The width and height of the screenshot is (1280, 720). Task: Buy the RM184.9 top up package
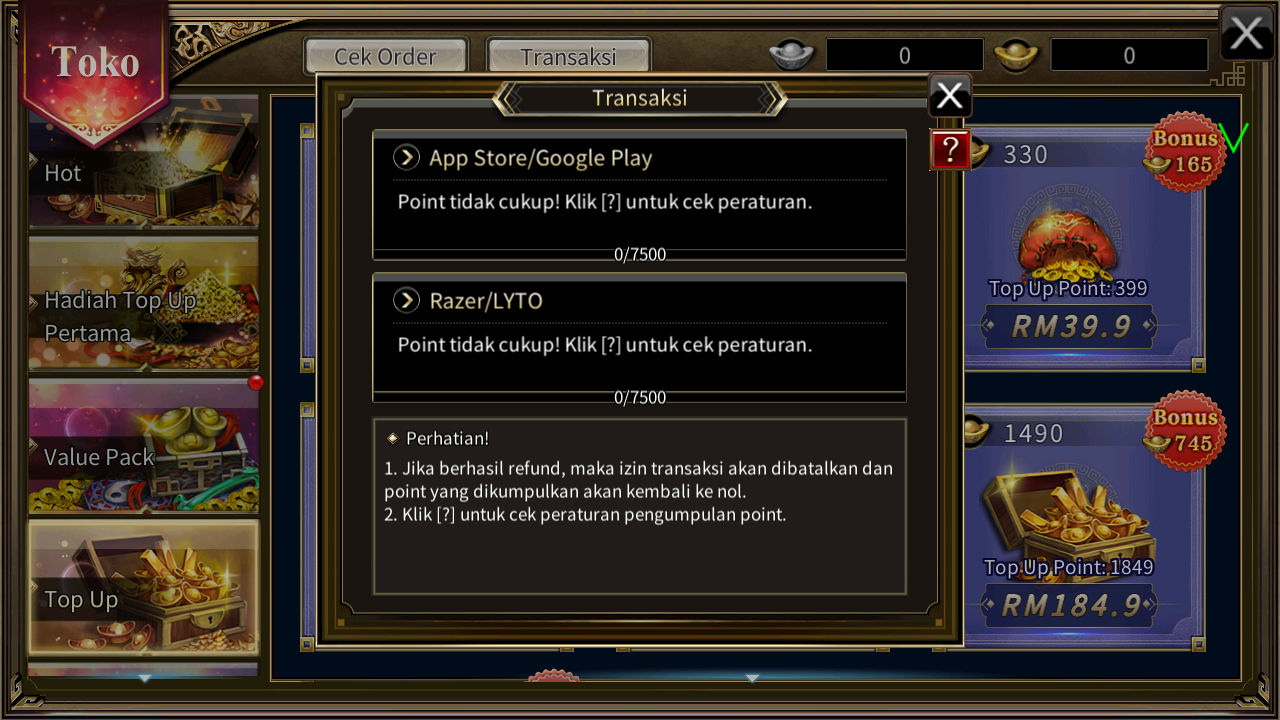(1069, 605)
